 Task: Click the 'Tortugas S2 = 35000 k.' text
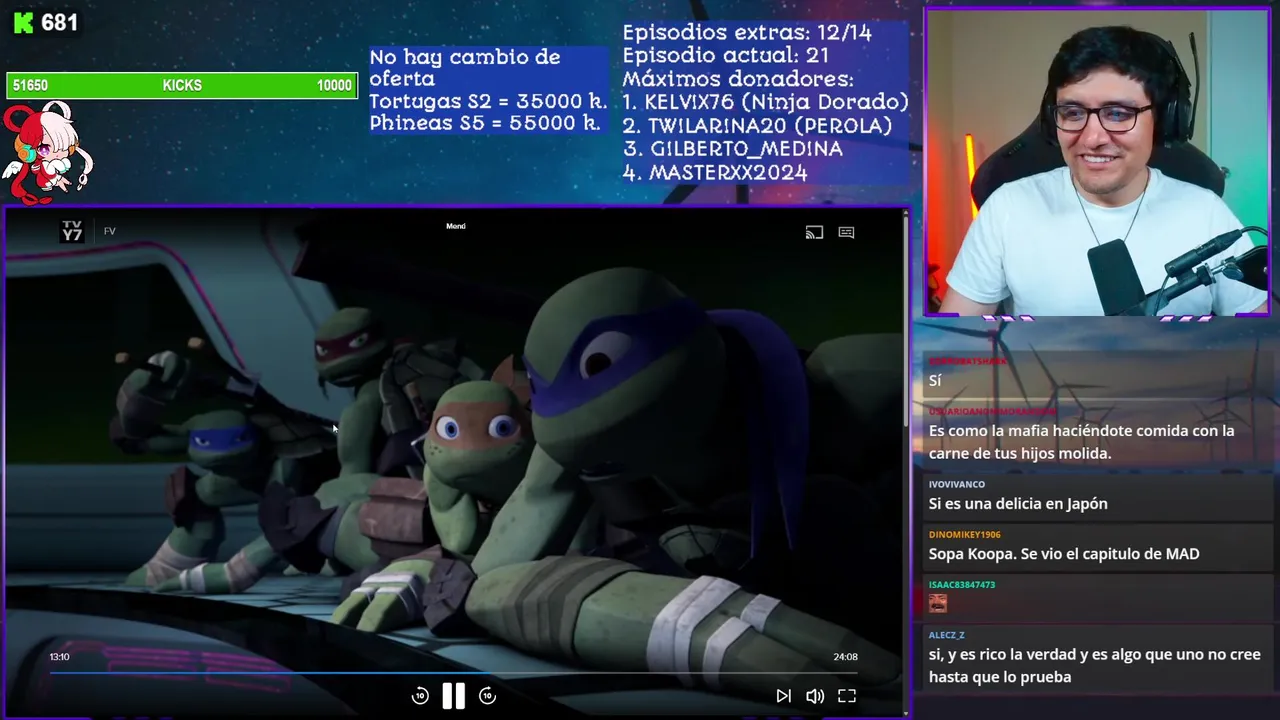pyautogui.click(x=488, y=101)
